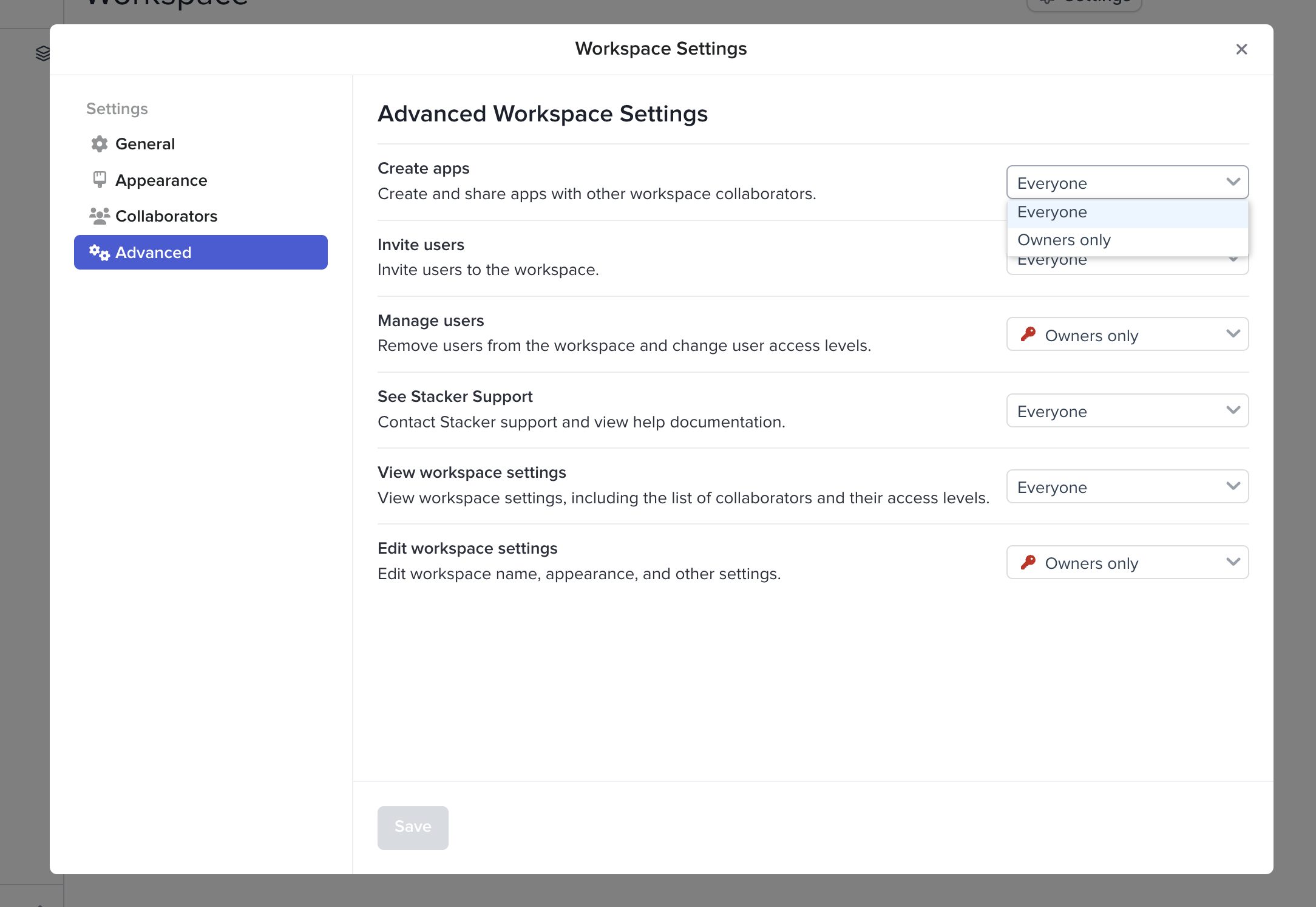The height and width of the screenshot is (907, 1316).
Task: Click key icon in Edit workspace settings dropdown
Action: (1028, 563)
